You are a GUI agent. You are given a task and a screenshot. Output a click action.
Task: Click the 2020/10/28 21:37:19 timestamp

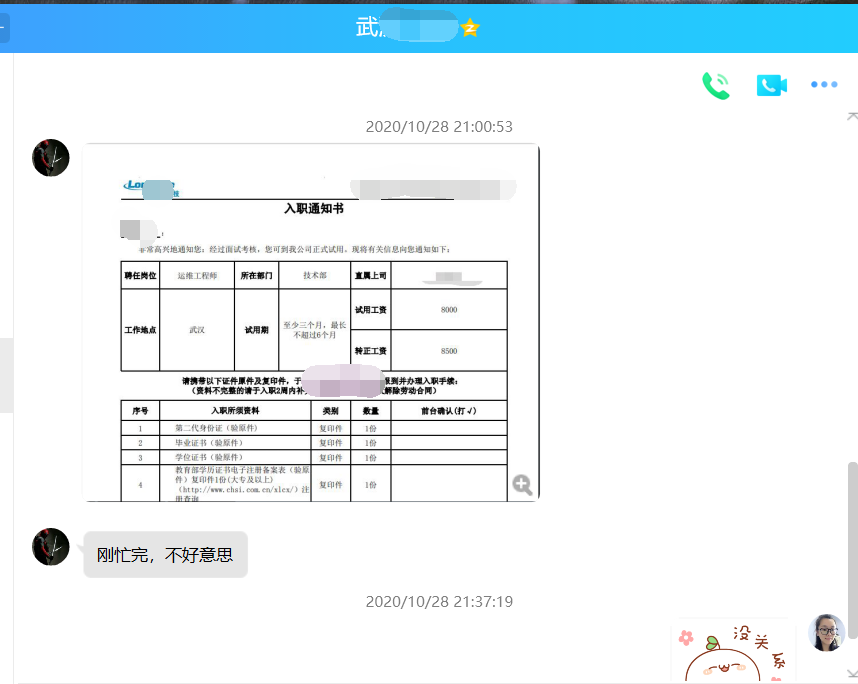tap(439, 602)
